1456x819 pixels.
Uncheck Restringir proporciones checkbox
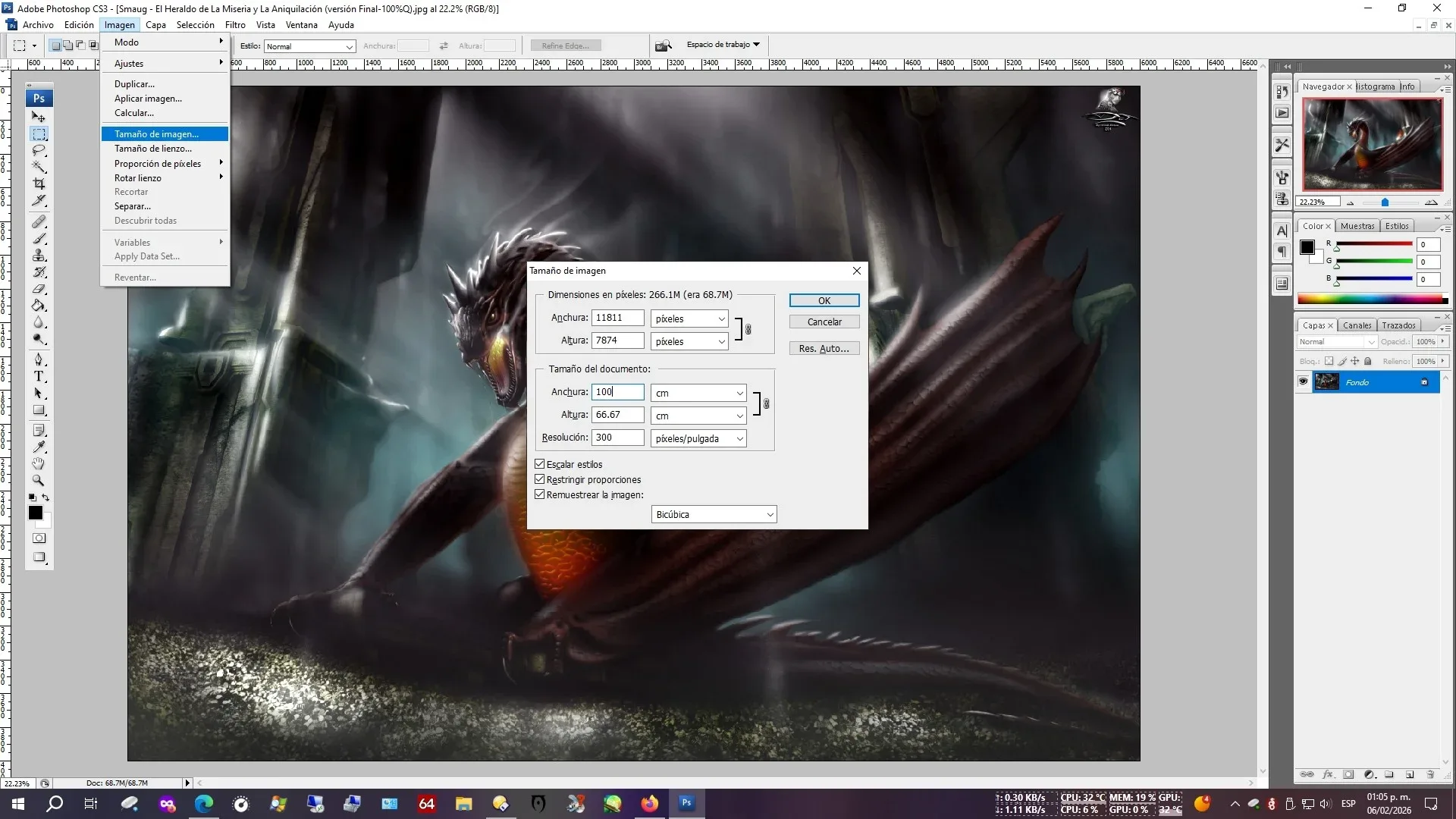[x=540, y=479]
